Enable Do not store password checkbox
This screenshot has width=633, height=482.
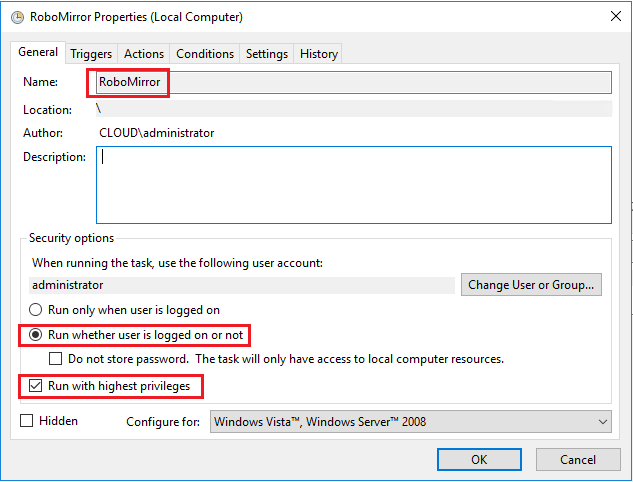point(57,358)
